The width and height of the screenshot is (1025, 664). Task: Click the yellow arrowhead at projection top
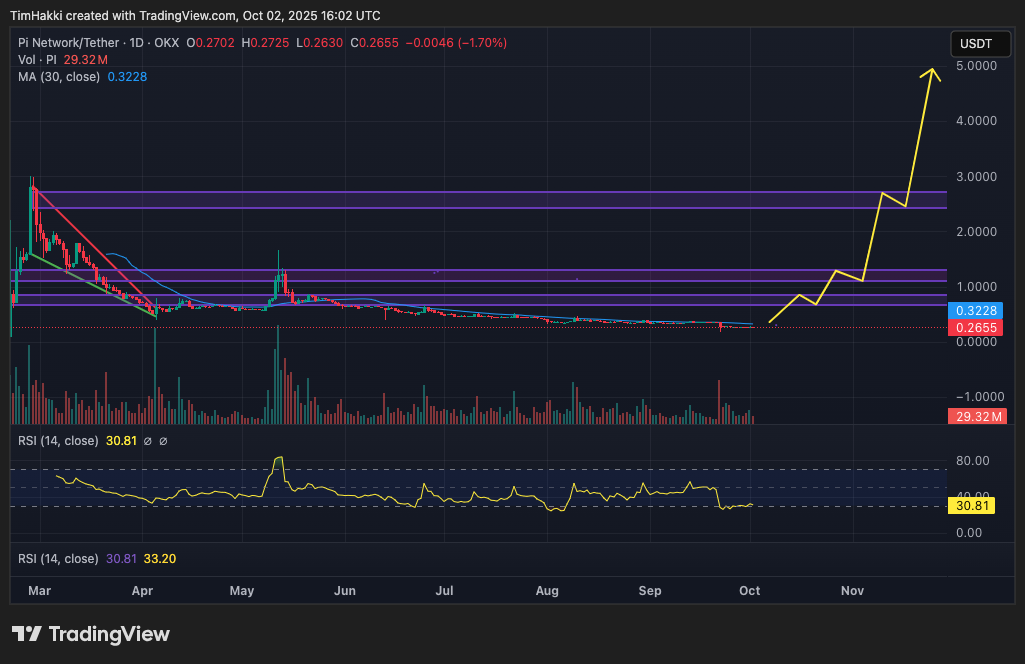coord(933,70)
